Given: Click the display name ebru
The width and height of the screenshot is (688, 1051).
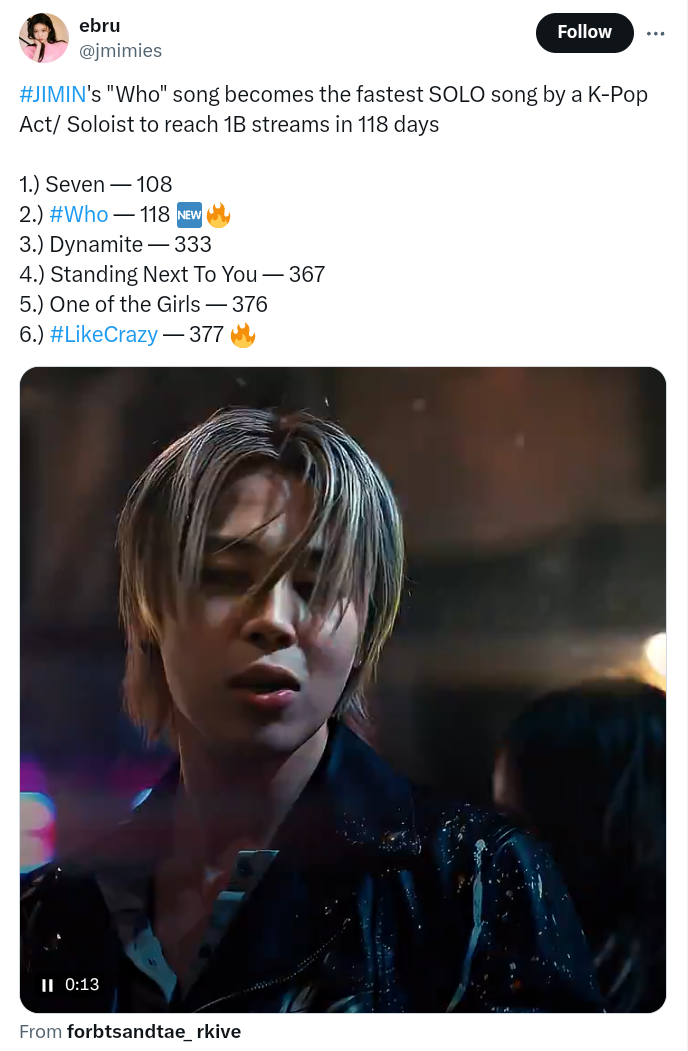Looking at the screenshot, I should click(99, 27).
